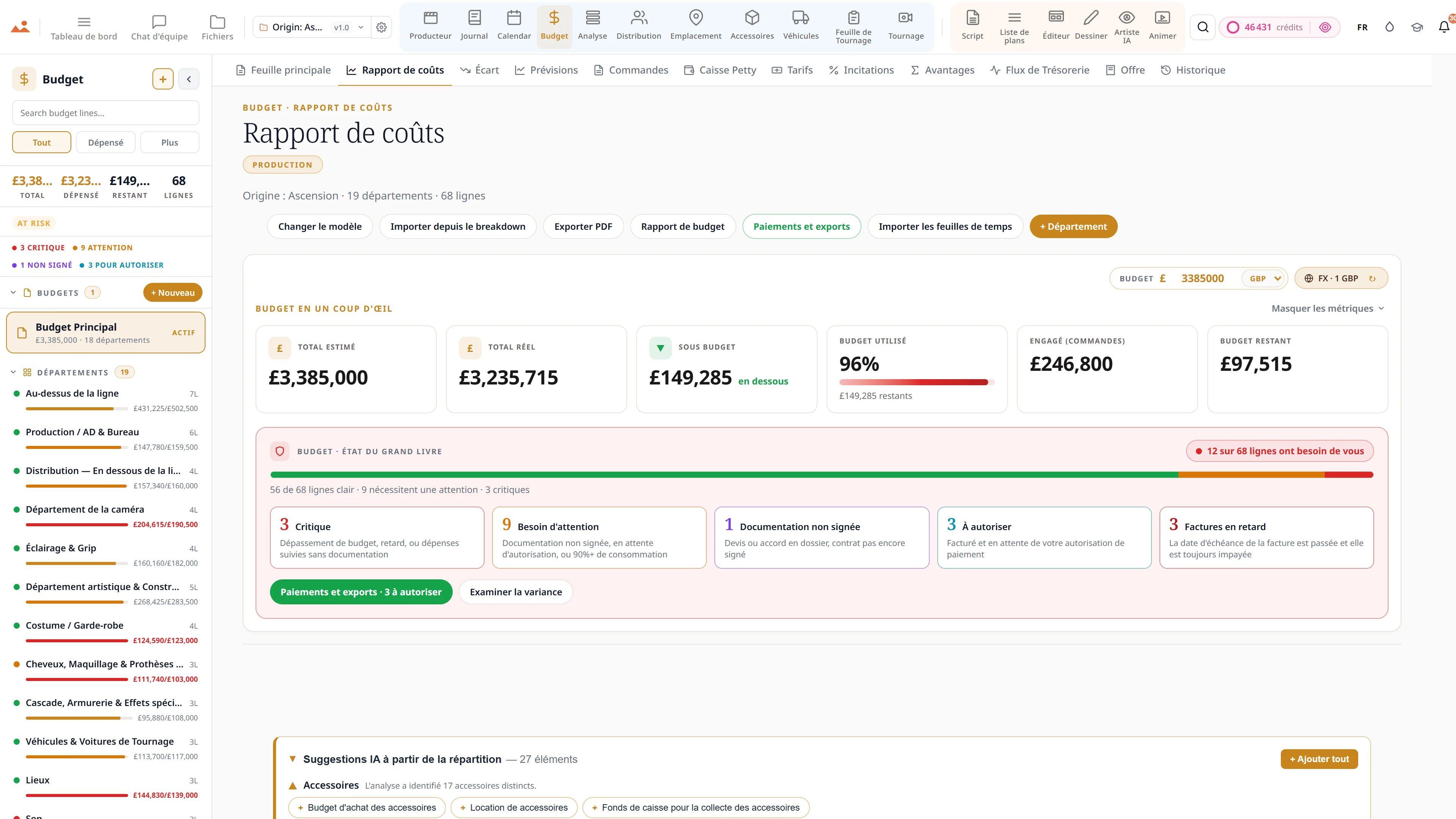Open the Animer tool
This screenshot has width=1456, height=819.
(1162, 26)
